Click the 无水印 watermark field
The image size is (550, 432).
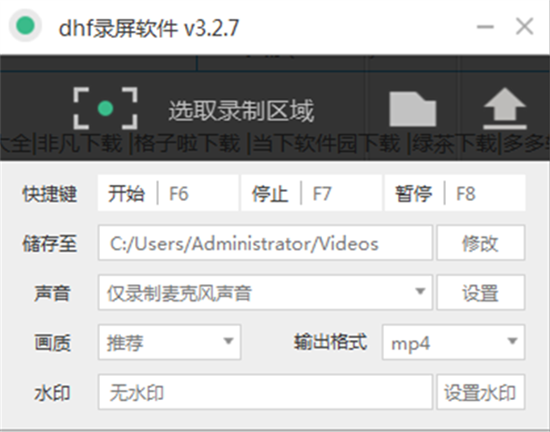265,392
